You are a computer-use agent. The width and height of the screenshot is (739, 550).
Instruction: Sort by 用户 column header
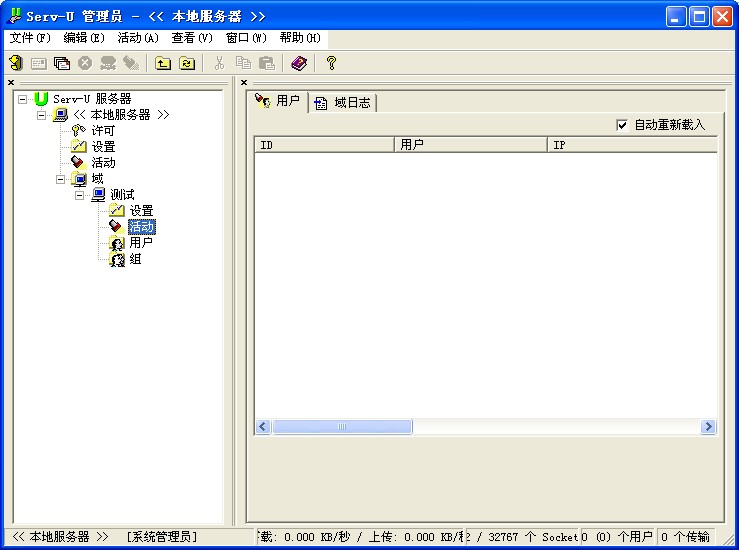pyautogui.click(x=471, y=145)
